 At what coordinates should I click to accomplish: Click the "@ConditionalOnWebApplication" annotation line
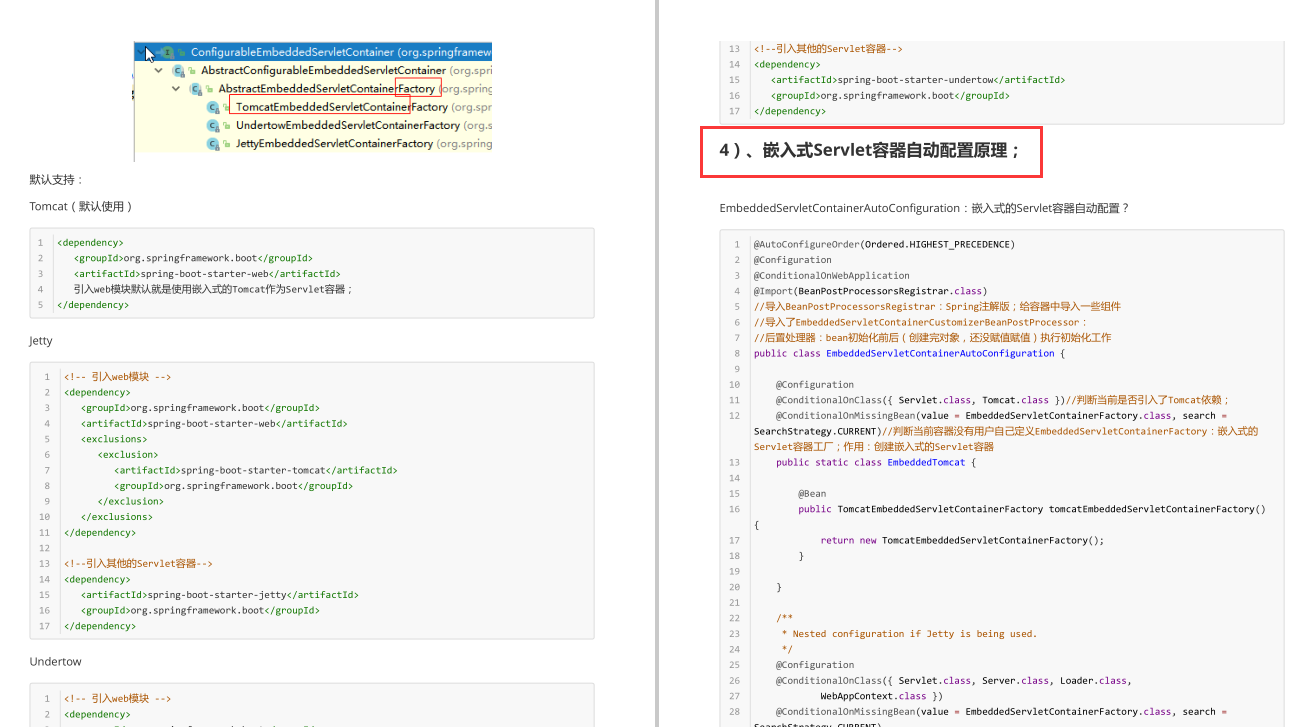coord(832,275)
